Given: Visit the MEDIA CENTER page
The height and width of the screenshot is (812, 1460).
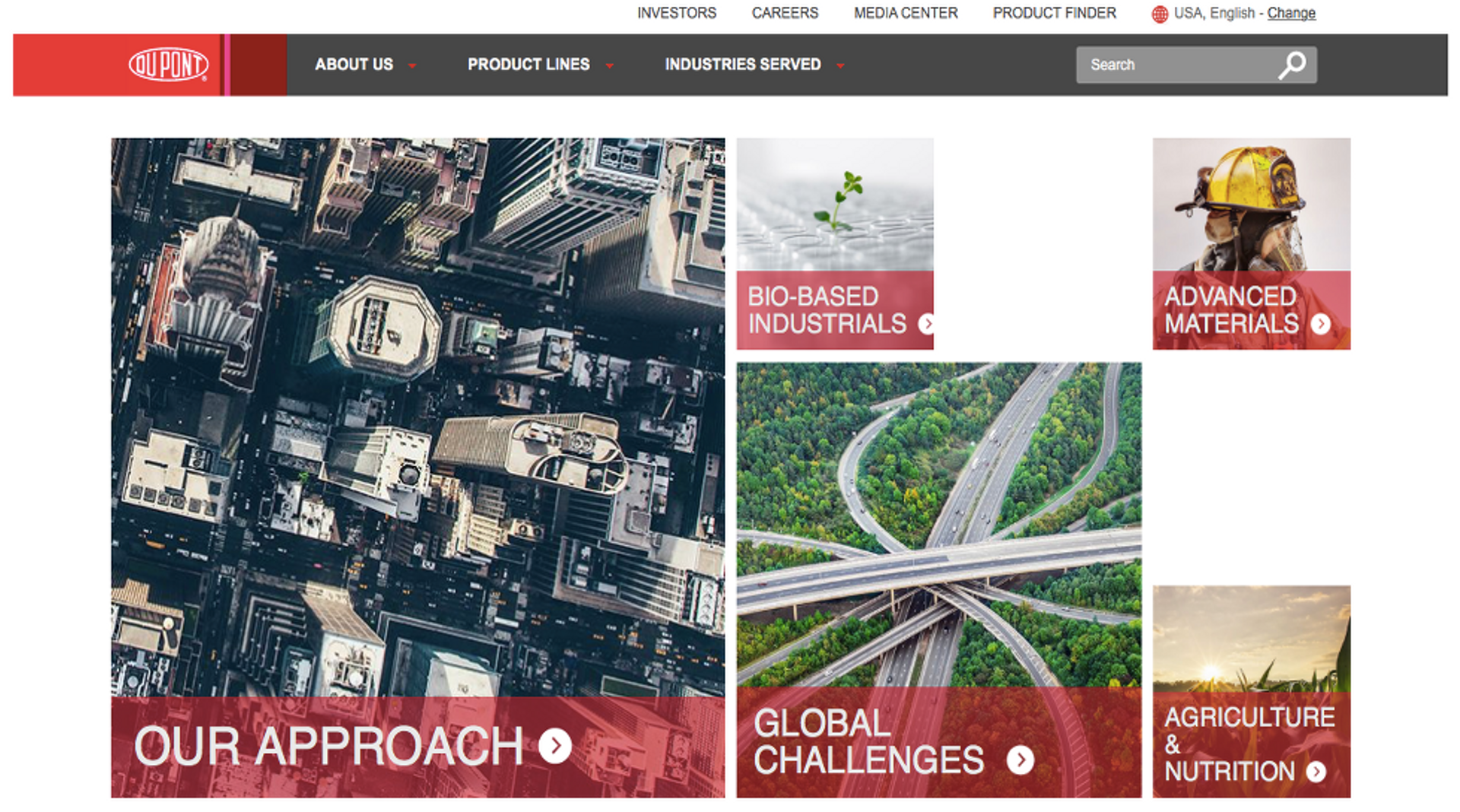Looking at the screenshot, I should click(906, 13).
